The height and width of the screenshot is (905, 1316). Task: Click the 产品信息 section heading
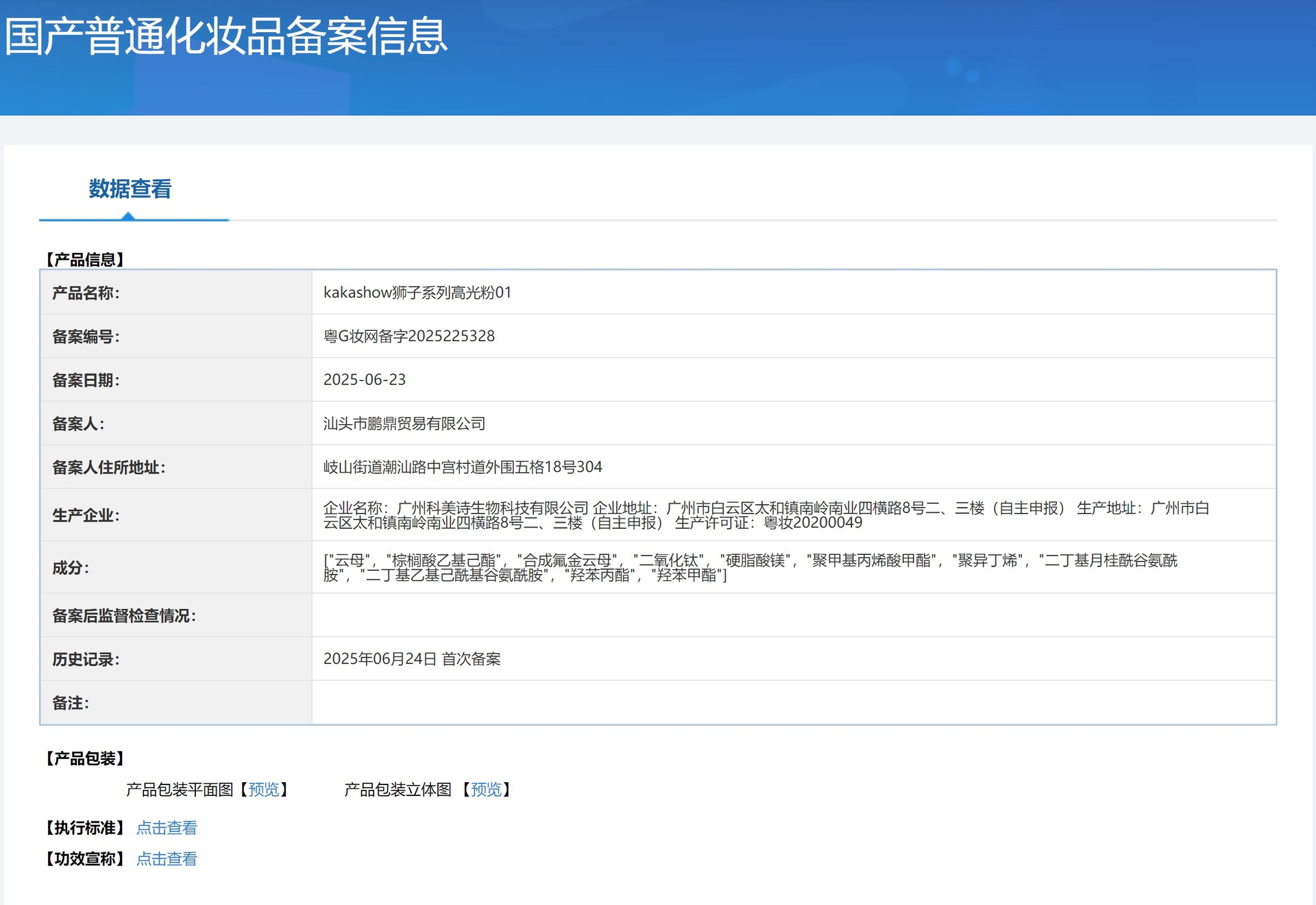click(85, 260)
